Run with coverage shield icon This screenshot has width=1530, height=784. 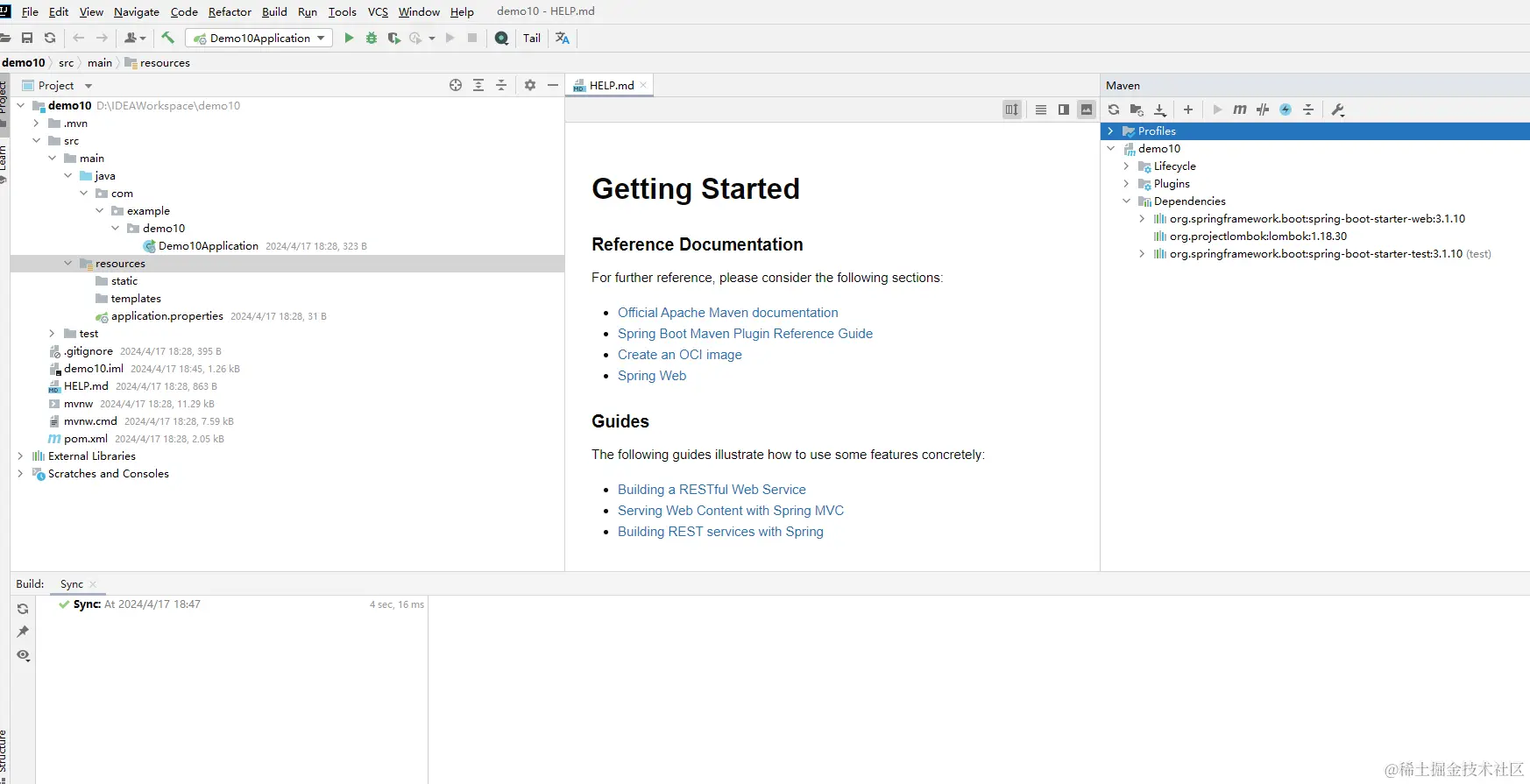(x=394, y=38)
